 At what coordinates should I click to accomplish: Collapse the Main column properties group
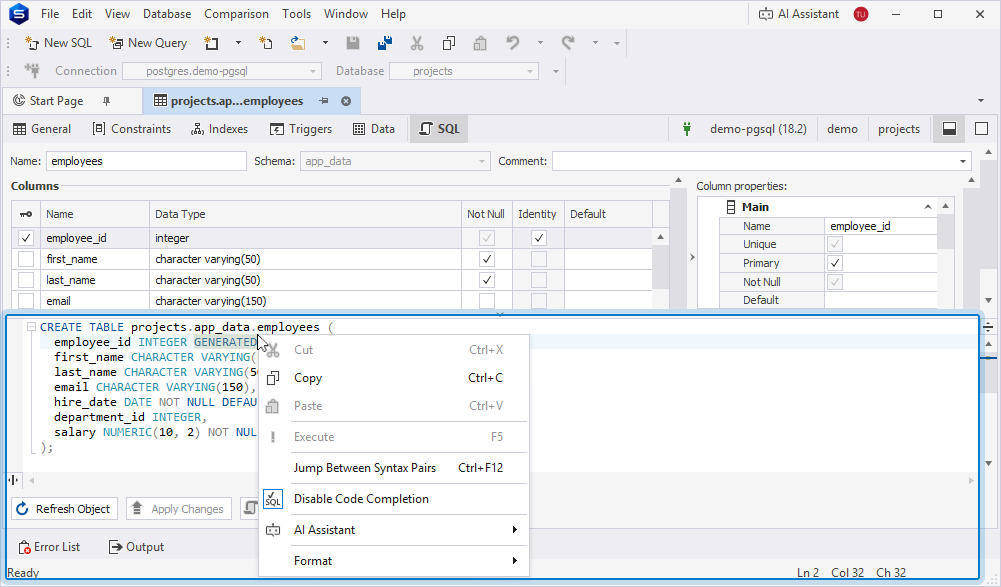[x=928, y=207]
